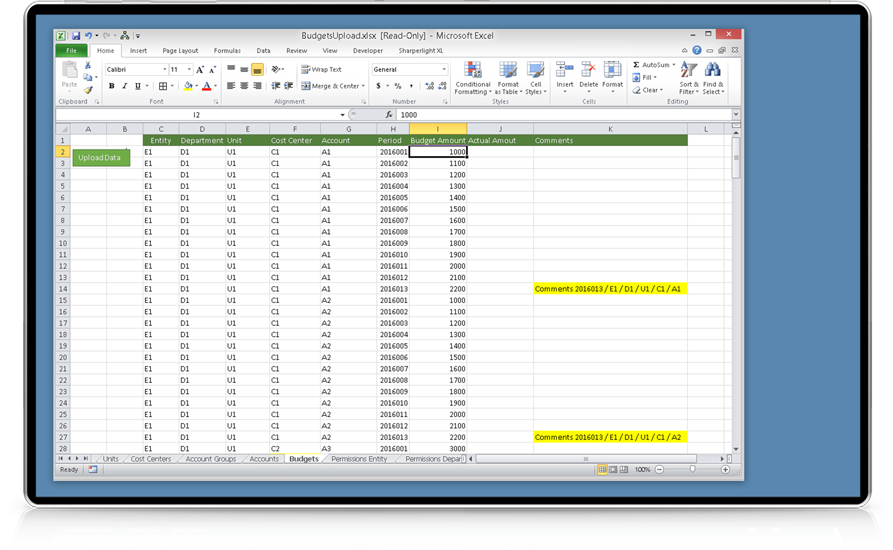Click Delete cells button

point(588,78)
